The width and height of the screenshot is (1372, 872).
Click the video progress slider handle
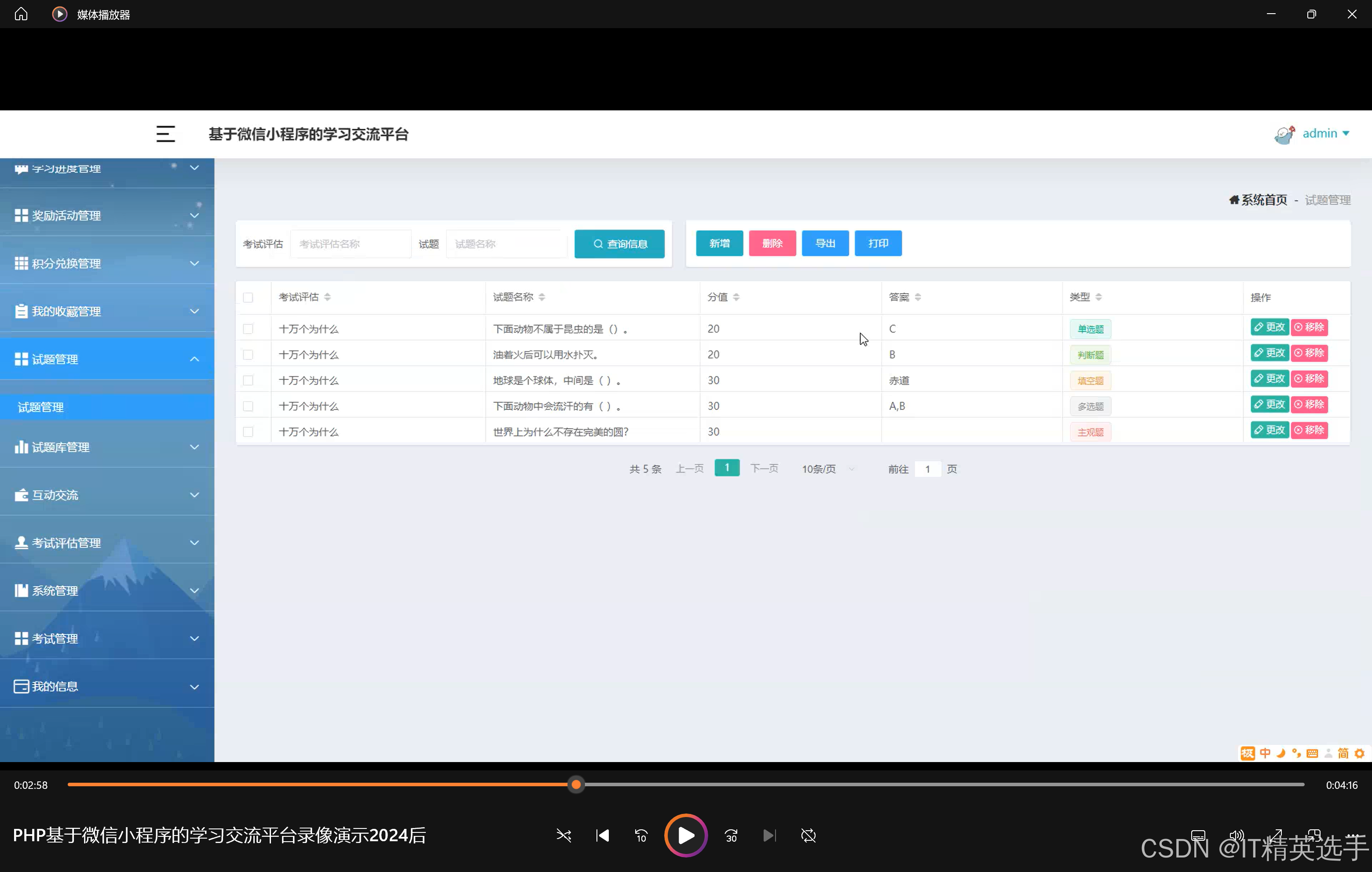click(x=576, y=784)
